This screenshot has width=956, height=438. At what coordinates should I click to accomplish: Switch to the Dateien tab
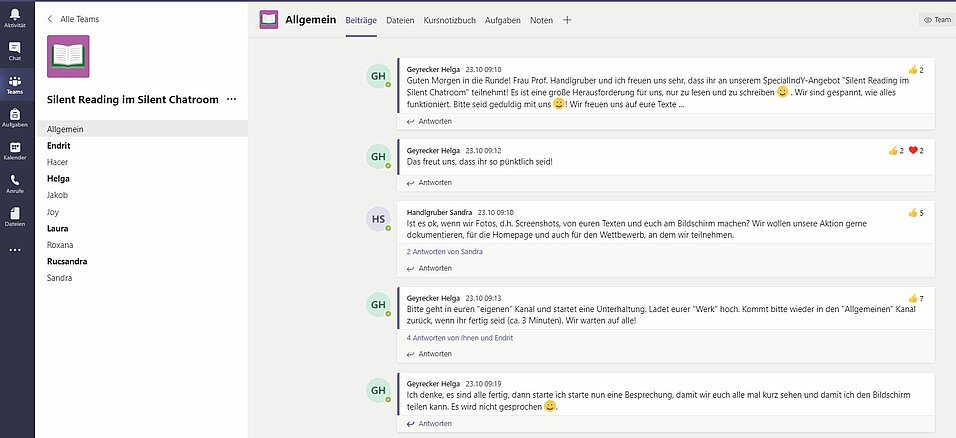tap(400, 20)
